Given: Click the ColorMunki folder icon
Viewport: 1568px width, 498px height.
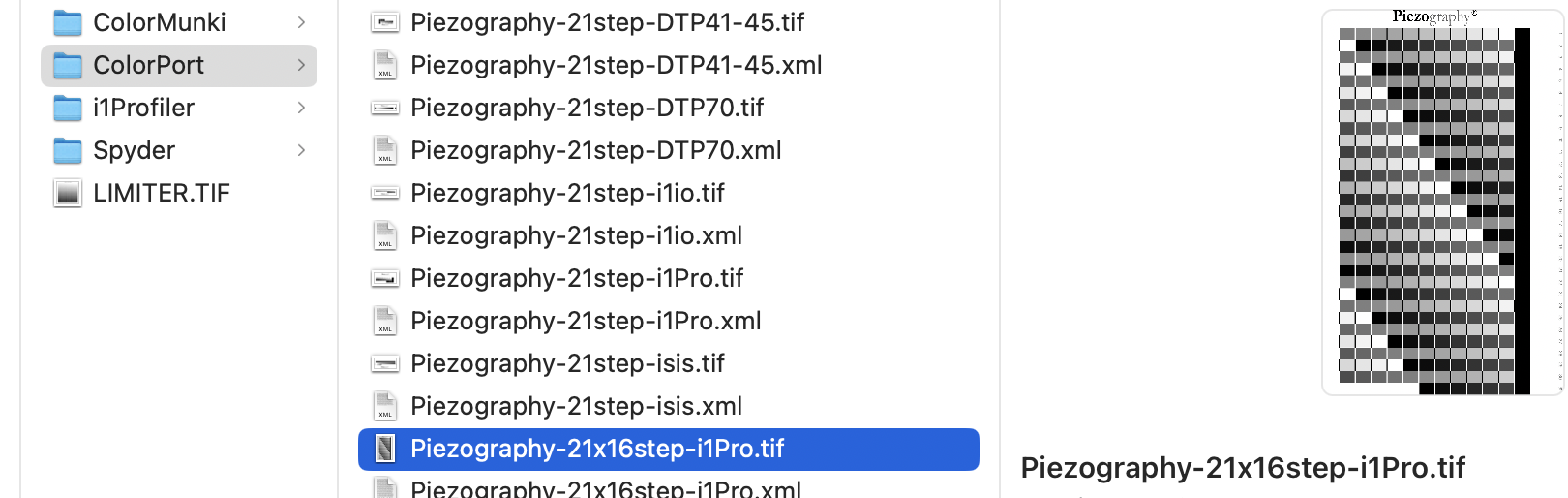Looking at the screenshot, I should tap(68, 22).
